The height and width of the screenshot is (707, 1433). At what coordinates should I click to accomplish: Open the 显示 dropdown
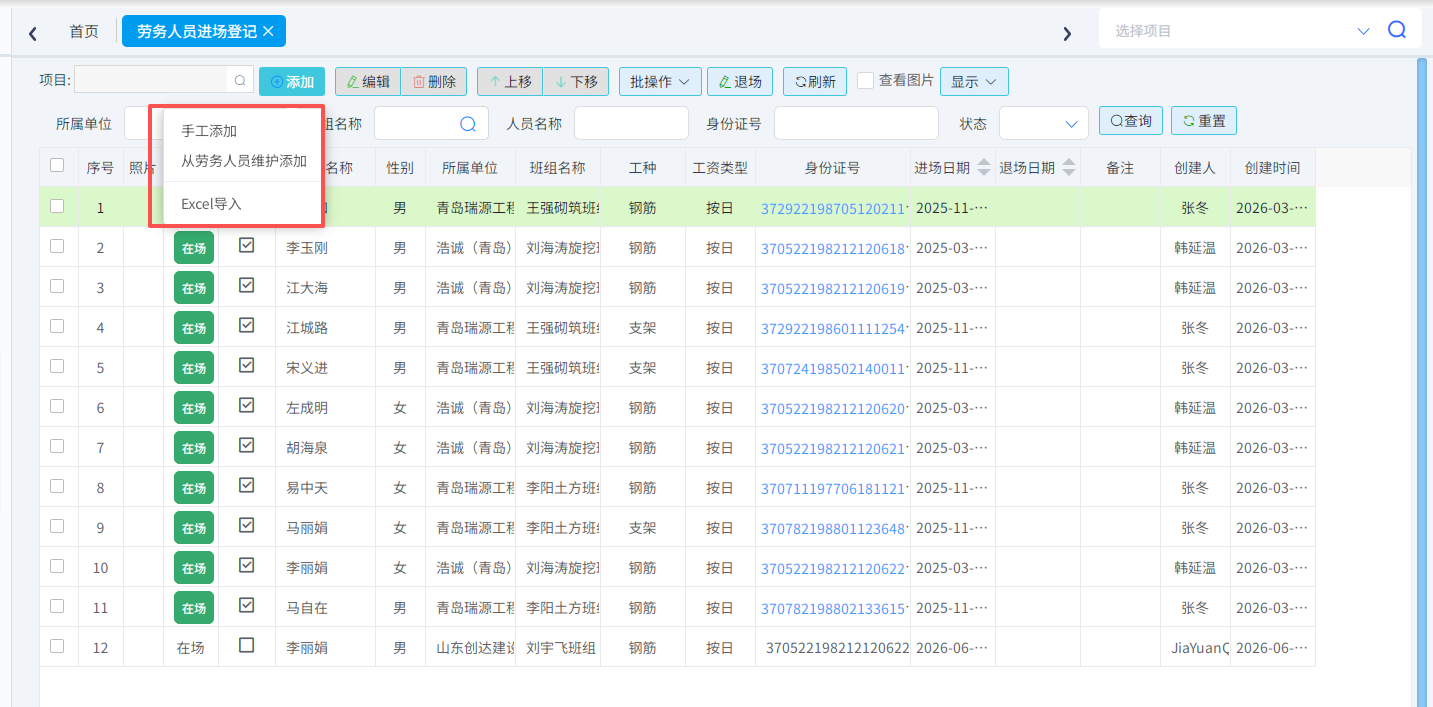(974, 82)
